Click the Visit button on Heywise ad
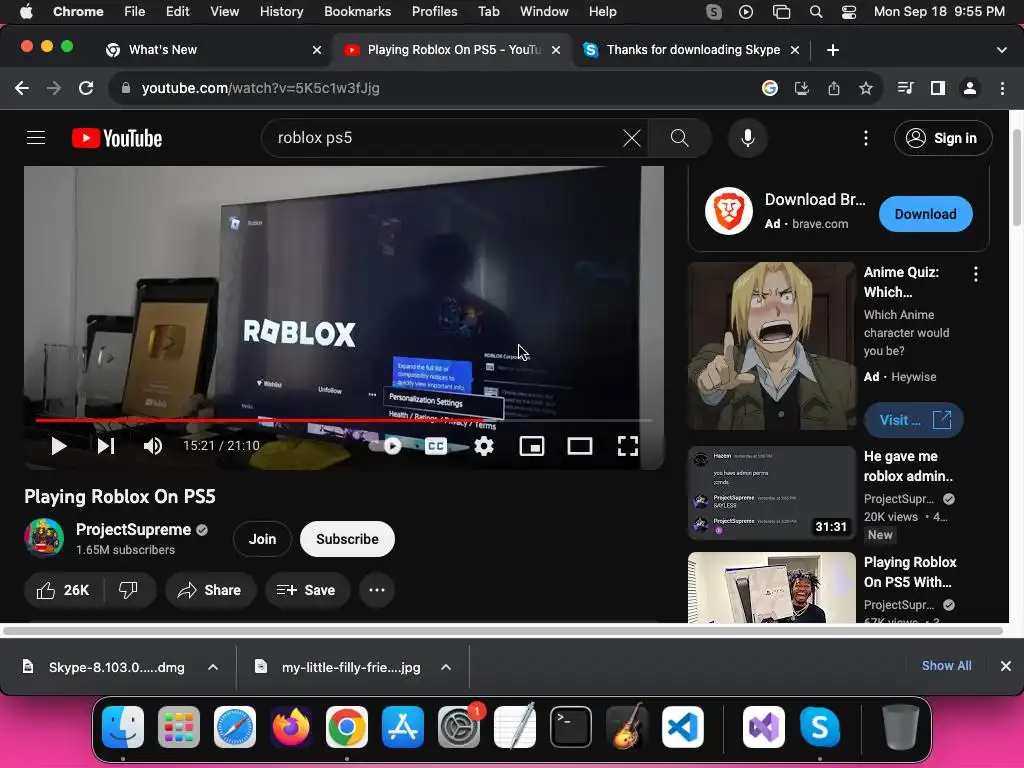The height and width of the screenshot is (768, 1024). pyautogui.click(x=914, y=420)
